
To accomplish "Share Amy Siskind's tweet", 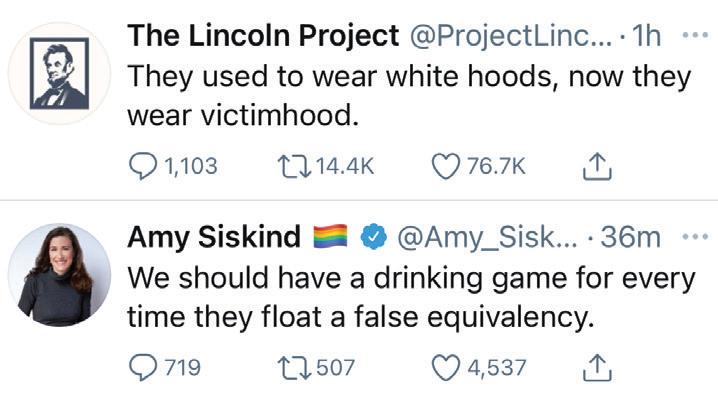I will pyautogui.click(x=597, y=368).
